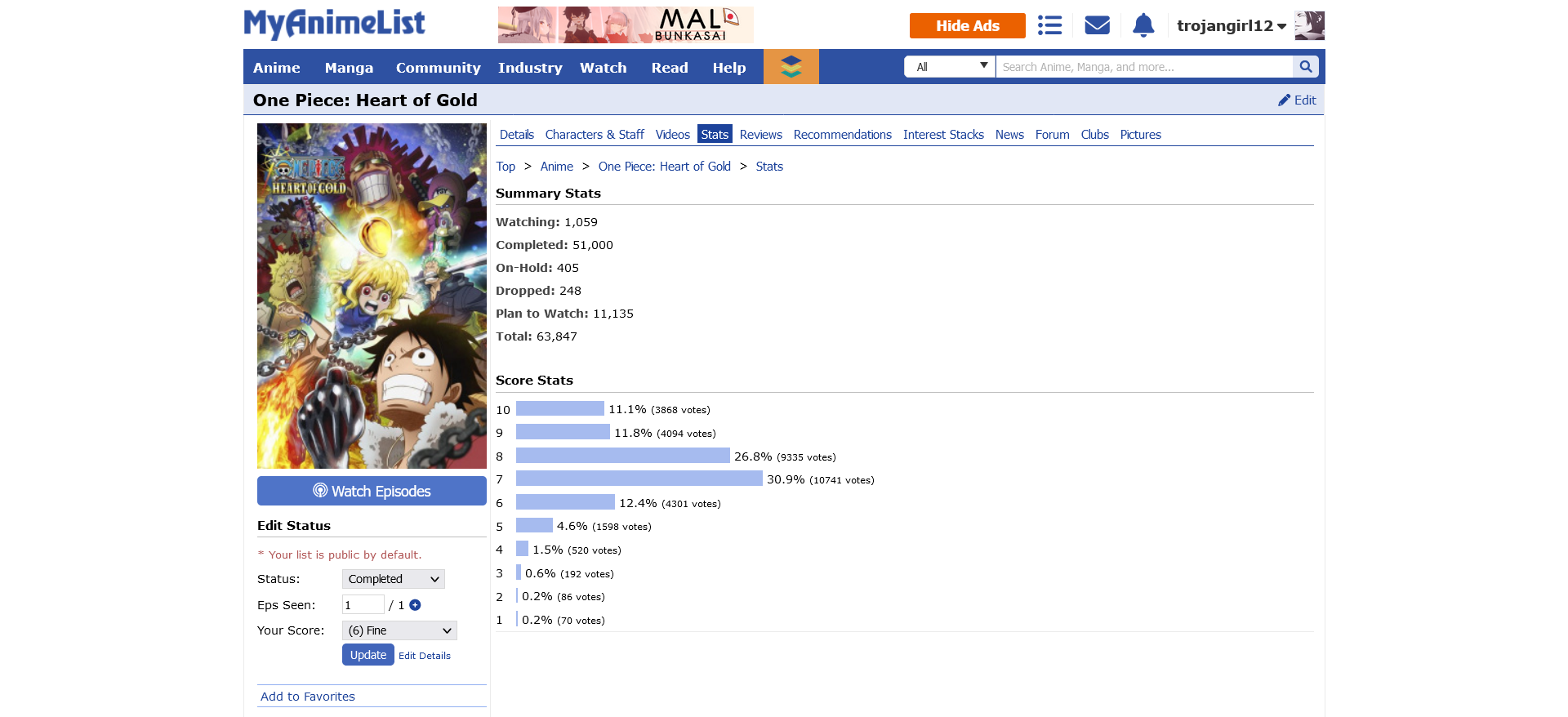Image resolution: width=1568 pixels, height=717 pixels.
Task: Switch to the Clubs tab
Action: click(1094, 135)
